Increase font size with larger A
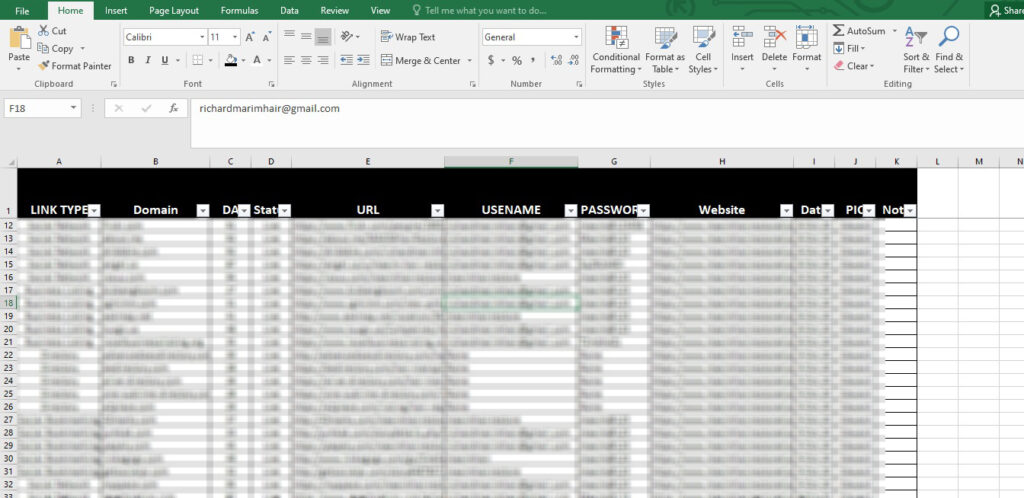1024x498 pixels. [250, 37]
